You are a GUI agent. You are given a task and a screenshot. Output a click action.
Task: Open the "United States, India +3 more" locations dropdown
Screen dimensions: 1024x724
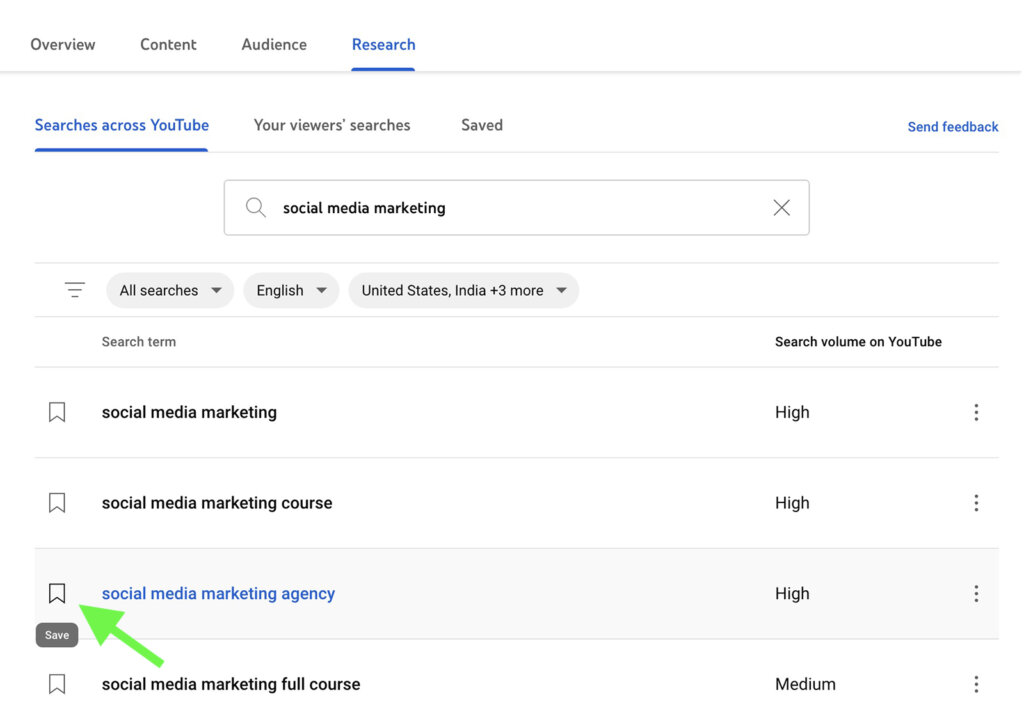(463, 289)
